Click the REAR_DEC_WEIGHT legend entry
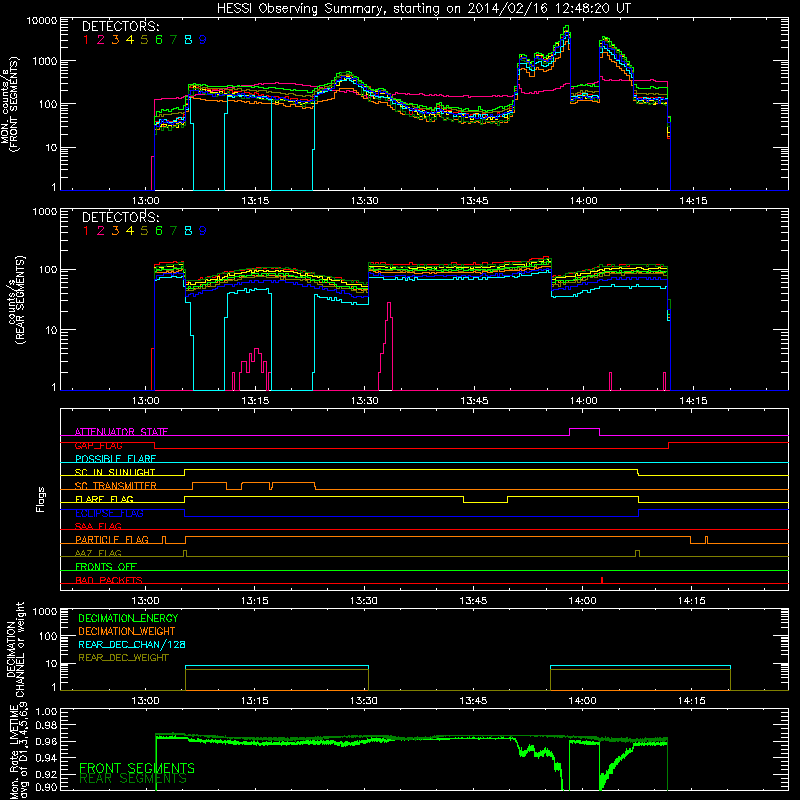The width and height of the screenshot is (800, 800). (123, 658)
